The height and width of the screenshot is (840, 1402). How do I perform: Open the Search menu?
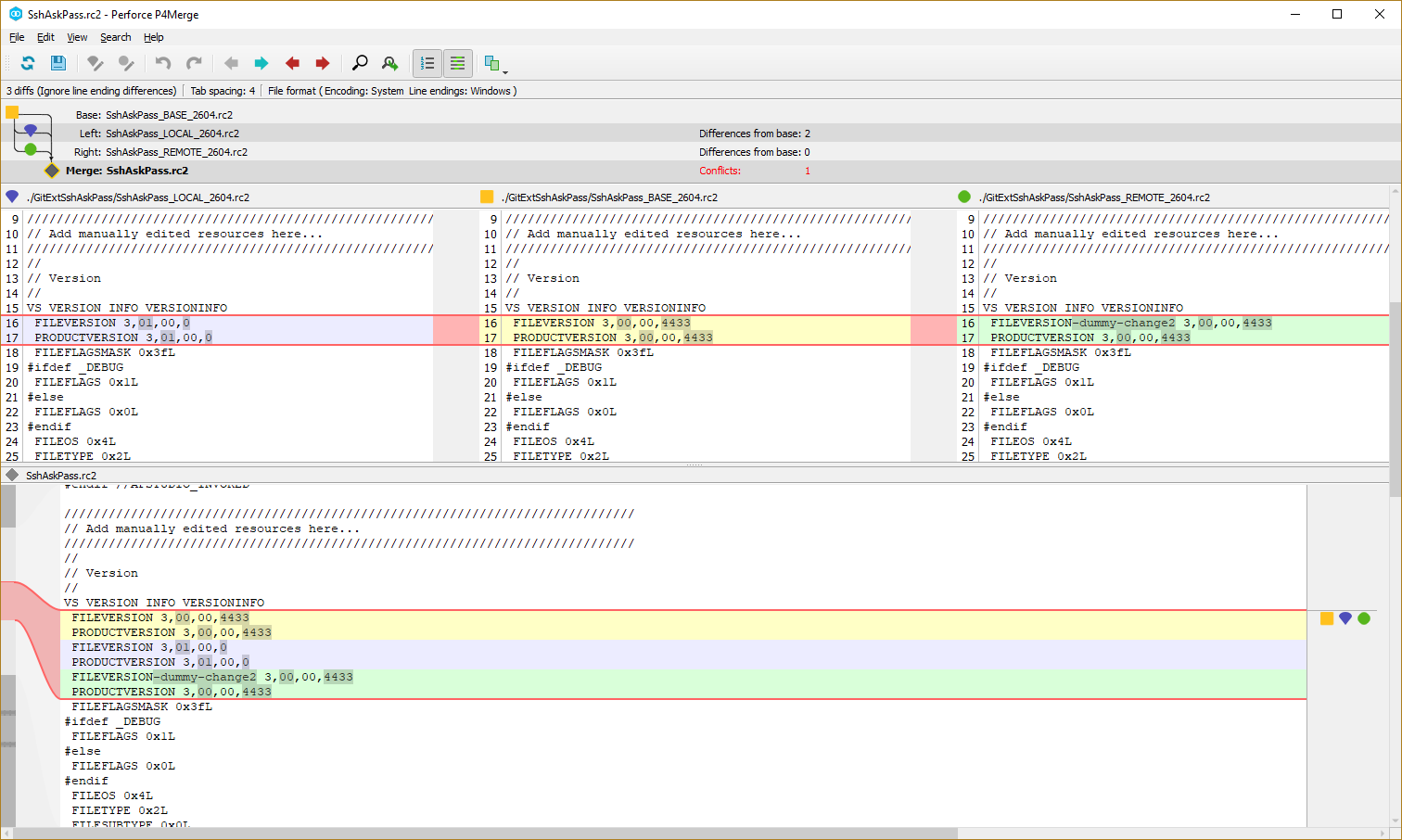point(116,37)
